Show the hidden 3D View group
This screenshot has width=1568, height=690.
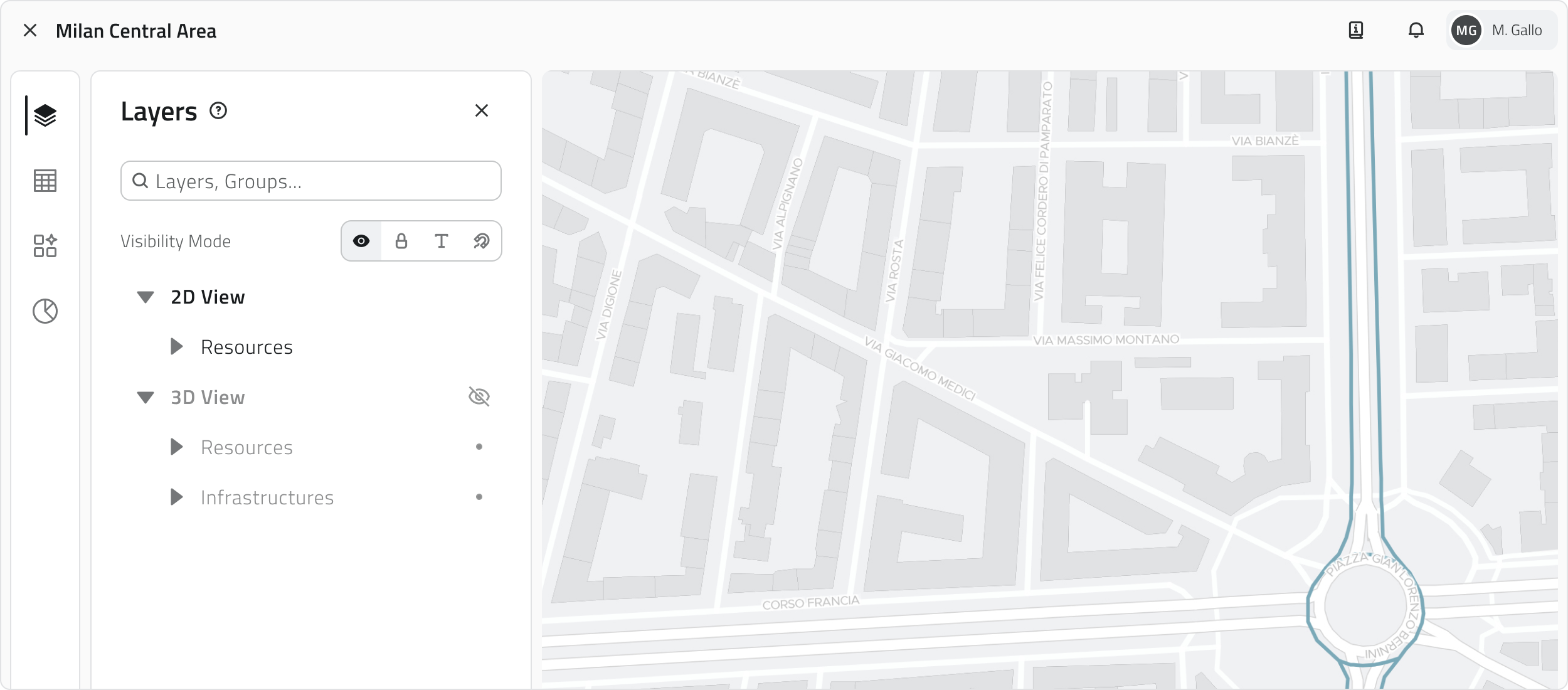(x=479, y=396)
